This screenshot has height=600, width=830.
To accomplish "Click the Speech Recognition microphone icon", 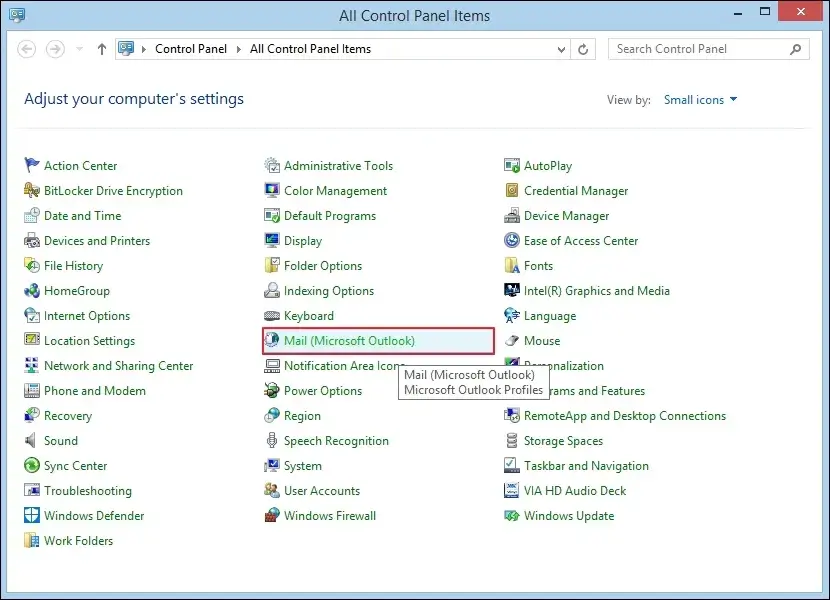I will 272,440.
